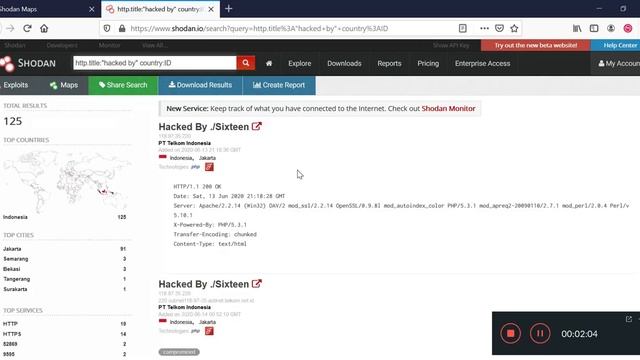Open Firefox library icon
The width and height of the screenshot is (640, 360).
[577, 28]
